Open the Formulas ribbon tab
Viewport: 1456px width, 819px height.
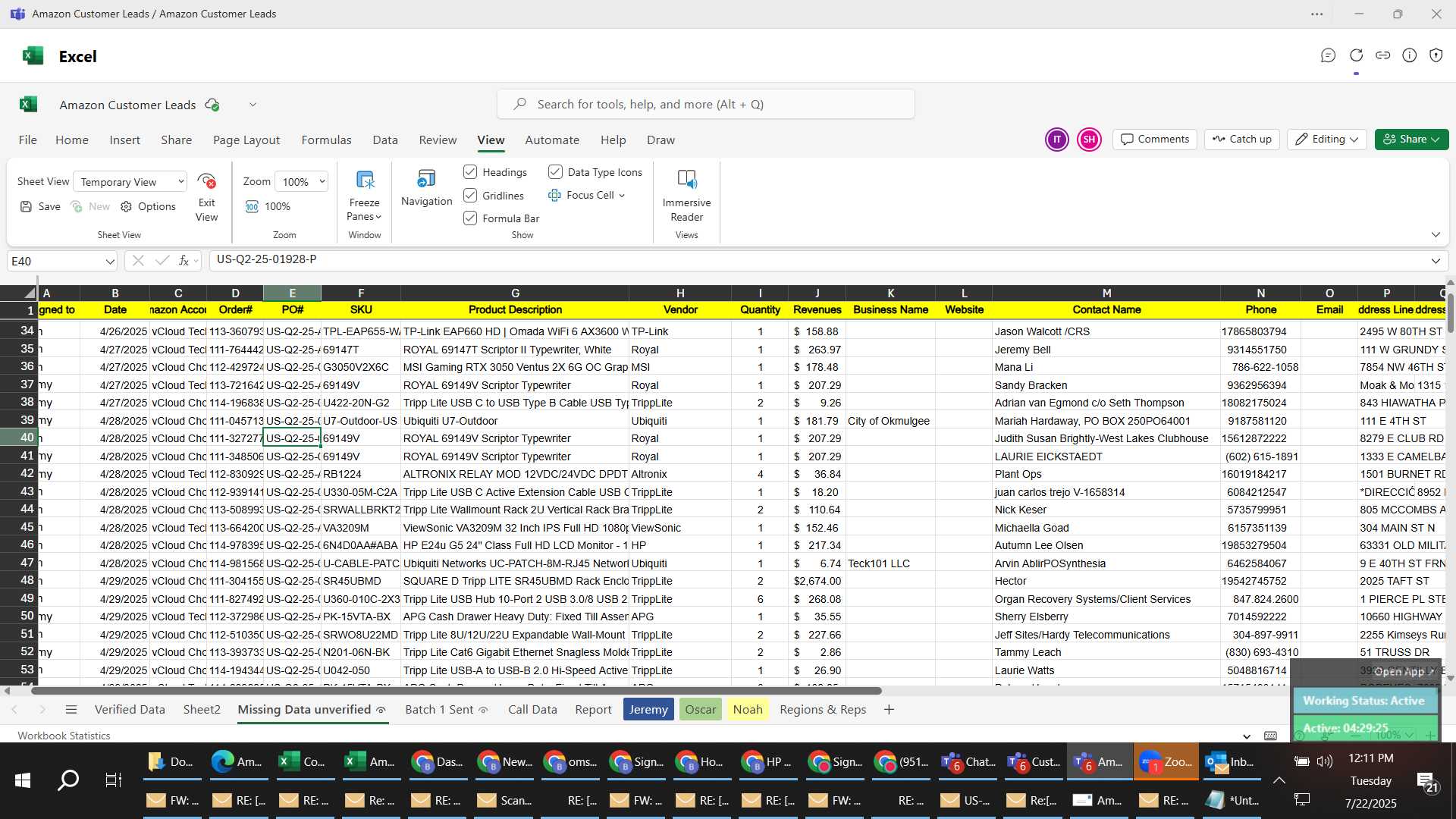pyautogui.click(x=326, y=140)
